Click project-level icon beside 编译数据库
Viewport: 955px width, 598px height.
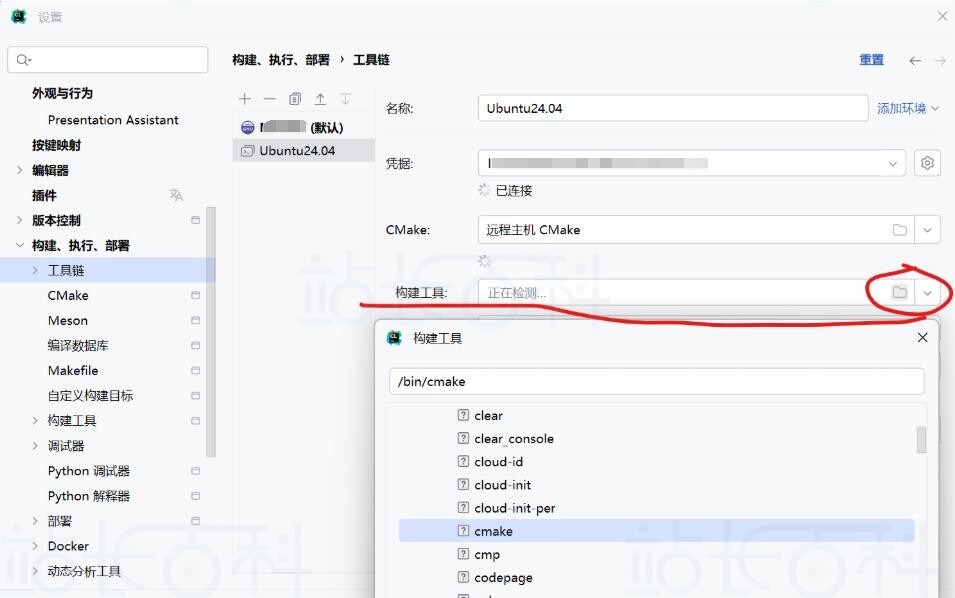(196, 345)
